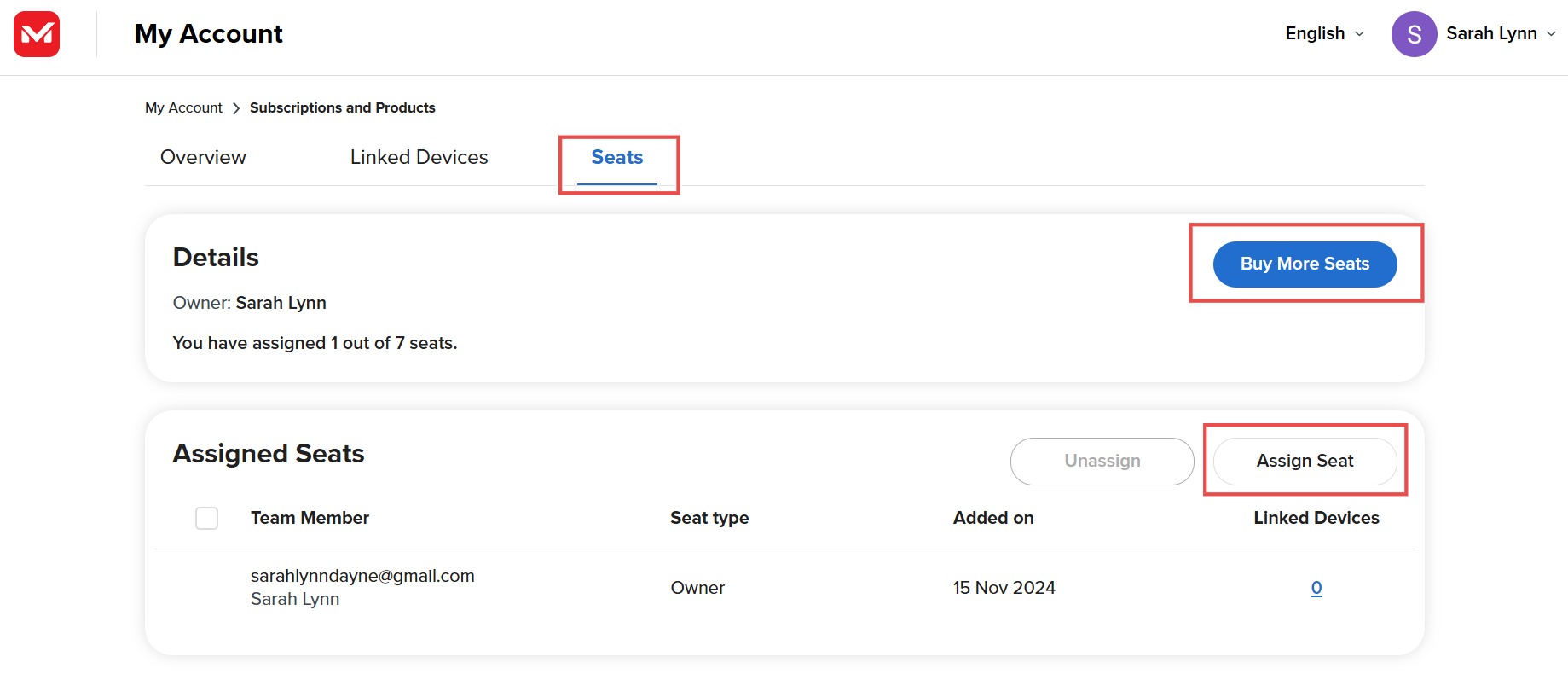Click Subscriptions and Products breadcrumb
Viewport: 1568px width, 674px height.
pyautogui.click(x=342, y=107)
